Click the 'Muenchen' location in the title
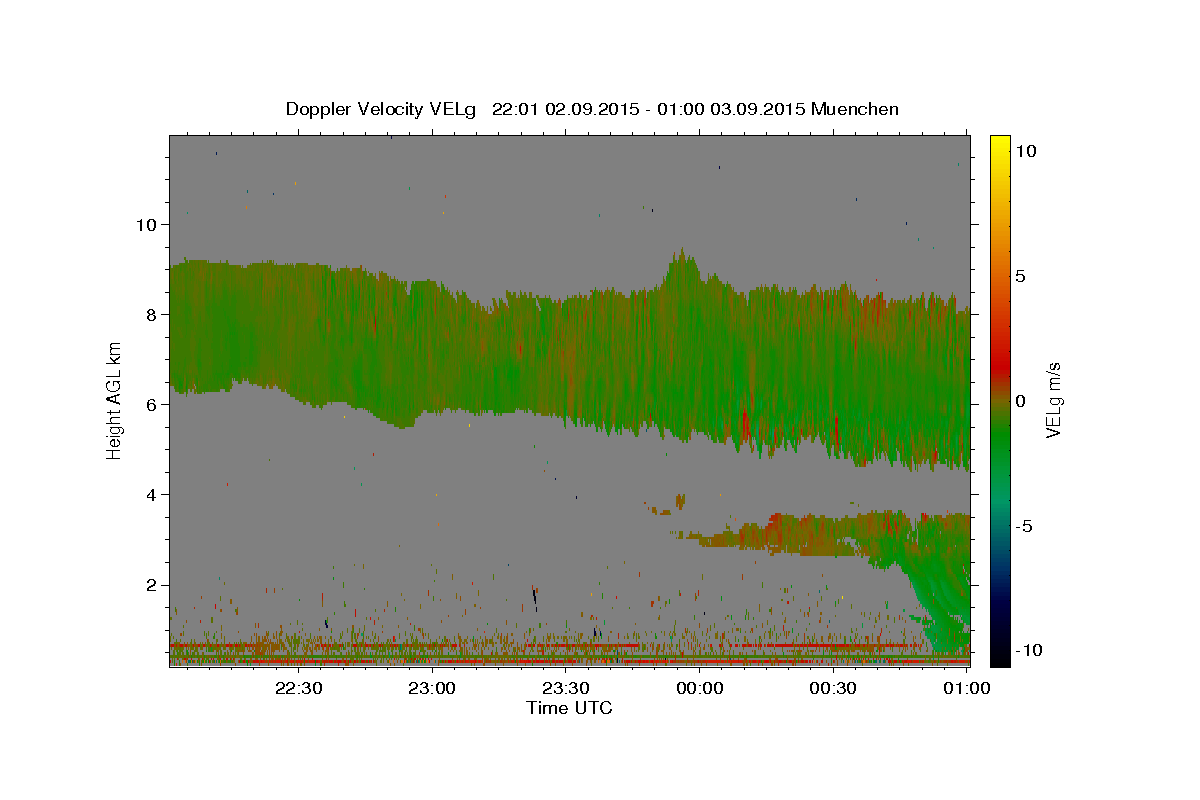 (855, 109)
